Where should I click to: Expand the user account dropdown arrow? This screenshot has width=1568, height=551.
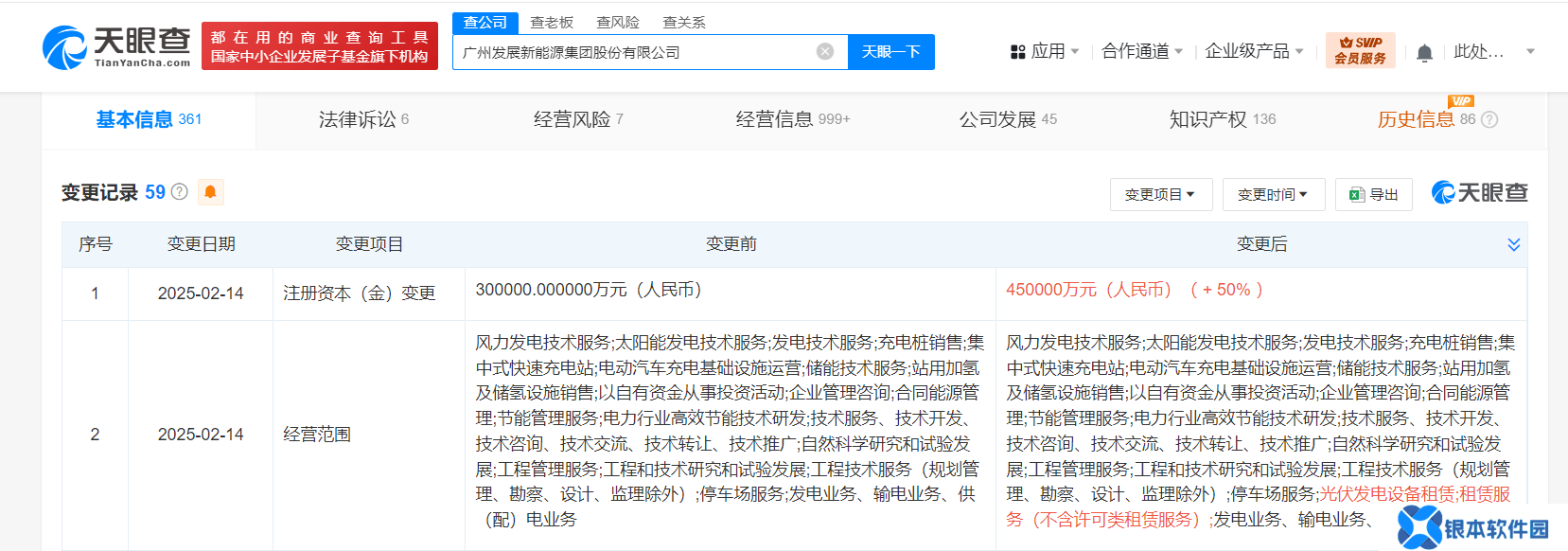(x=1530, y=52)
